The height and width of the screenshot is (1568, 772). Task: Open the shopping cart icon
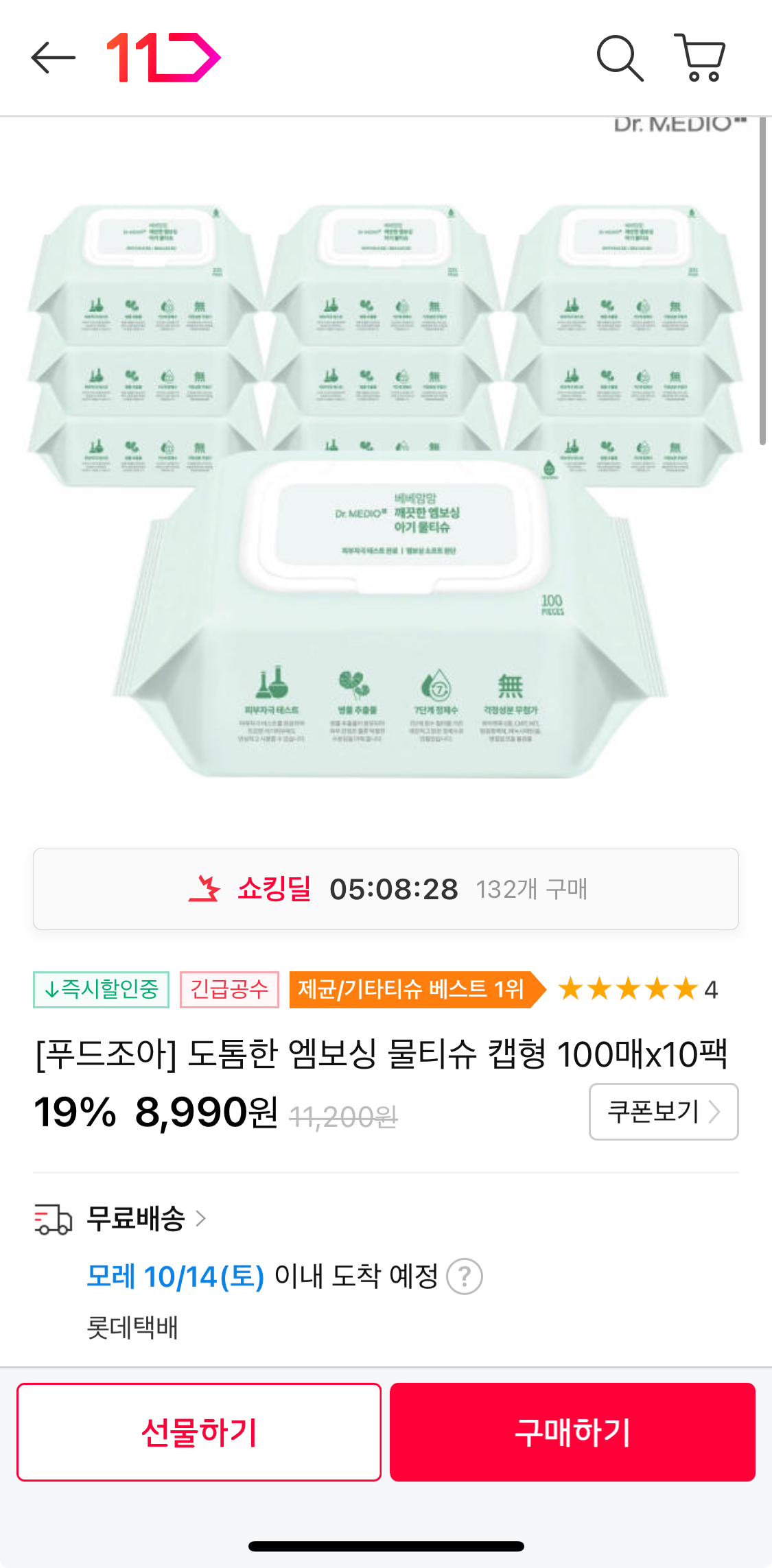(x=701, y=58)
